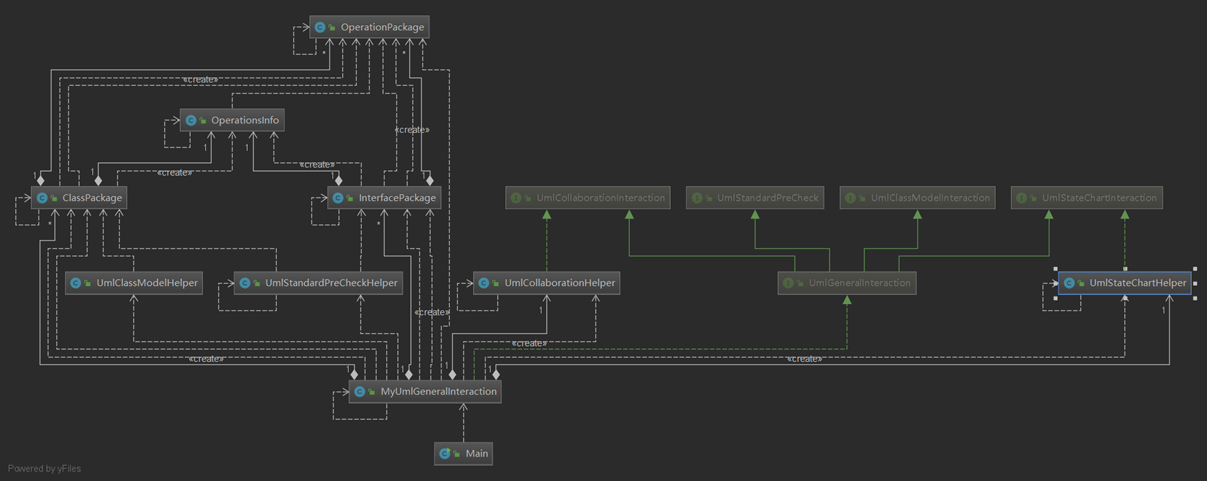
Task: Select the OperationPackage name label
Action: (382, 27)
